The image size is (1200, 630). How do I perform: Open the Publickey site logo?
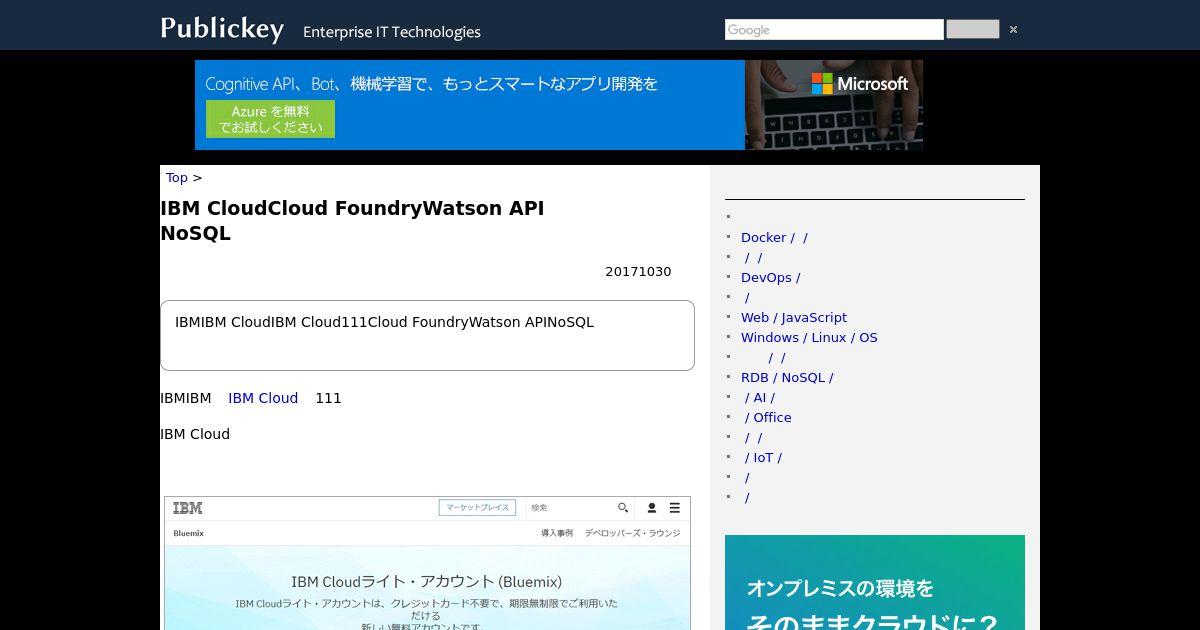coord(222,28)
